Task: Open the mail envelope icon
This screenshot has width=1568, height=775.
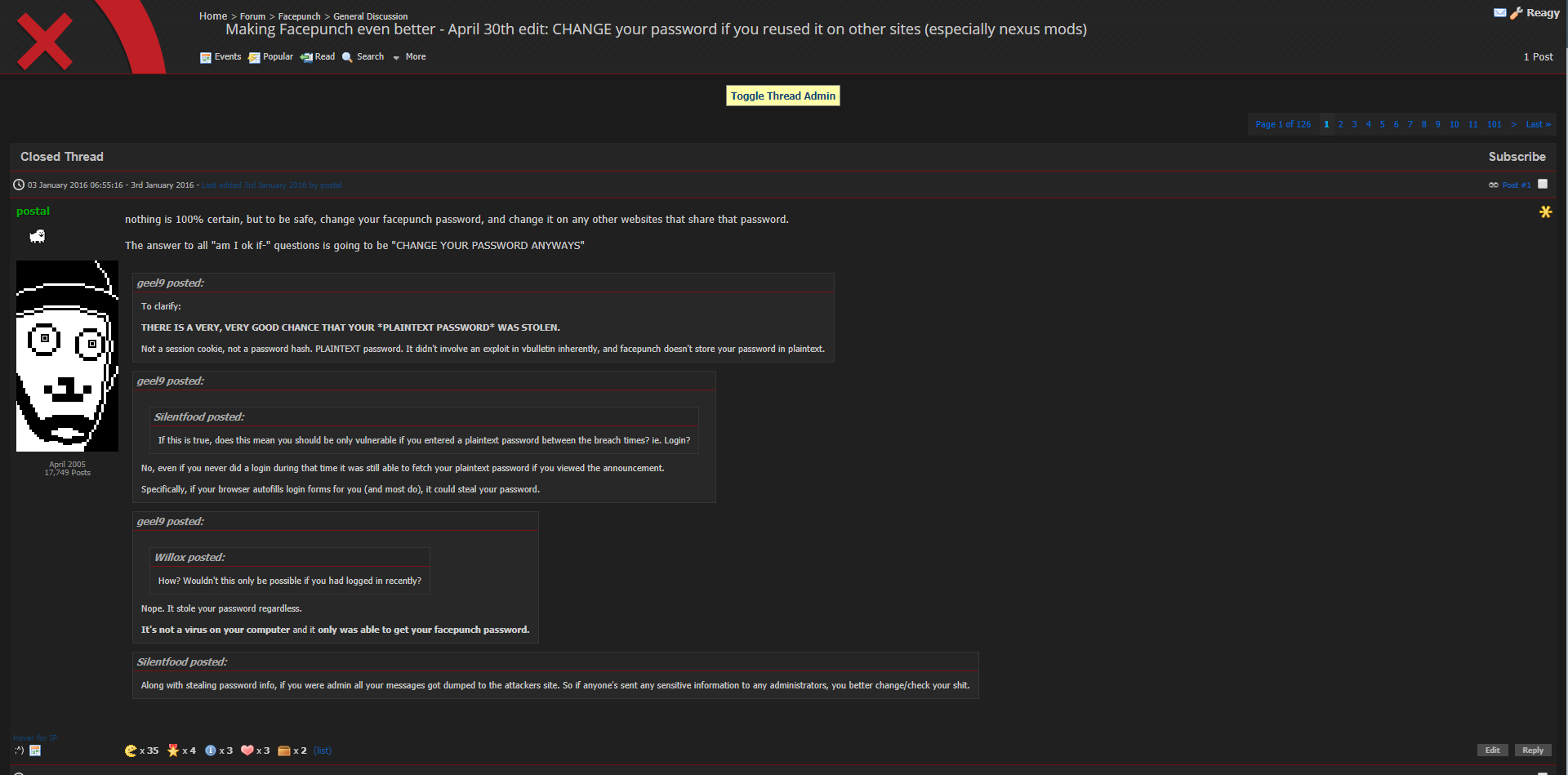Action: coord(1500,13)
